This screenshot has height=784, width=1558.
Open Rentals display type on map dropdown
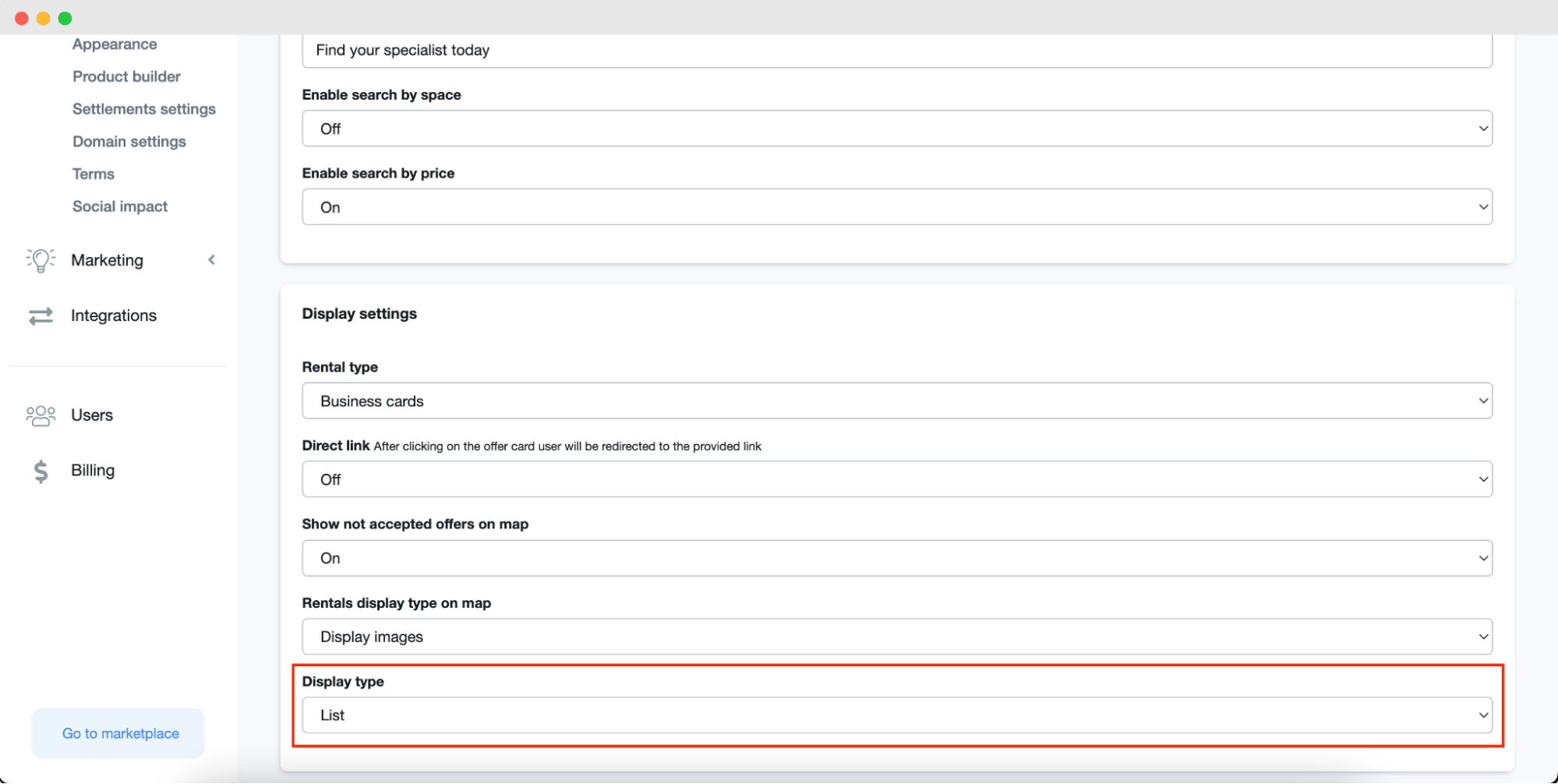coord(897,637)
